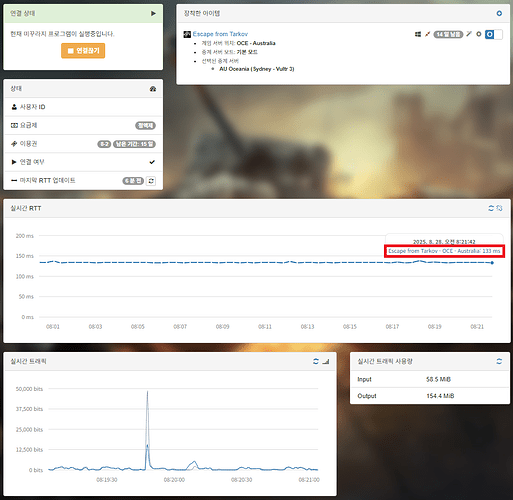Open the Escape from Tarkov item link
Viewport: 513px width, 500px height.
(x=220, y=34)
